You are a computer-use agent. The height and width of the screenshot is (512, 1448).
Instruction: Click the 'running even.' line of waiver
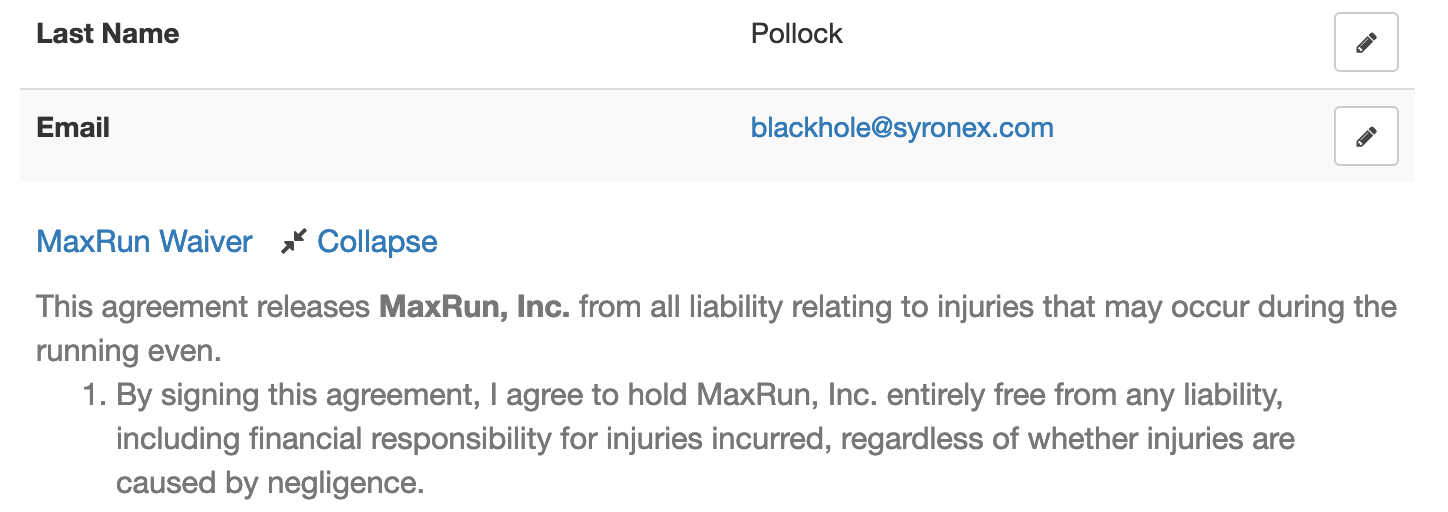tap(128, 352)
